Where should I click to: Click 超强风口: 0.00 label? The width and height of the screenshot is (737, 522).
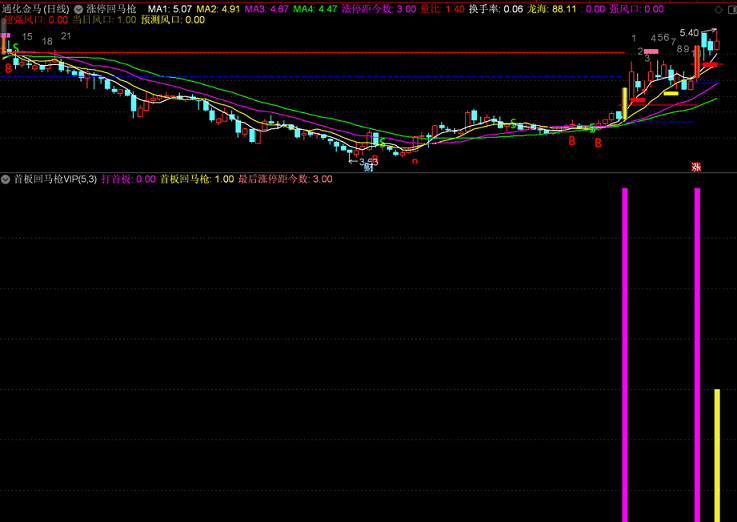pos(36,20)
